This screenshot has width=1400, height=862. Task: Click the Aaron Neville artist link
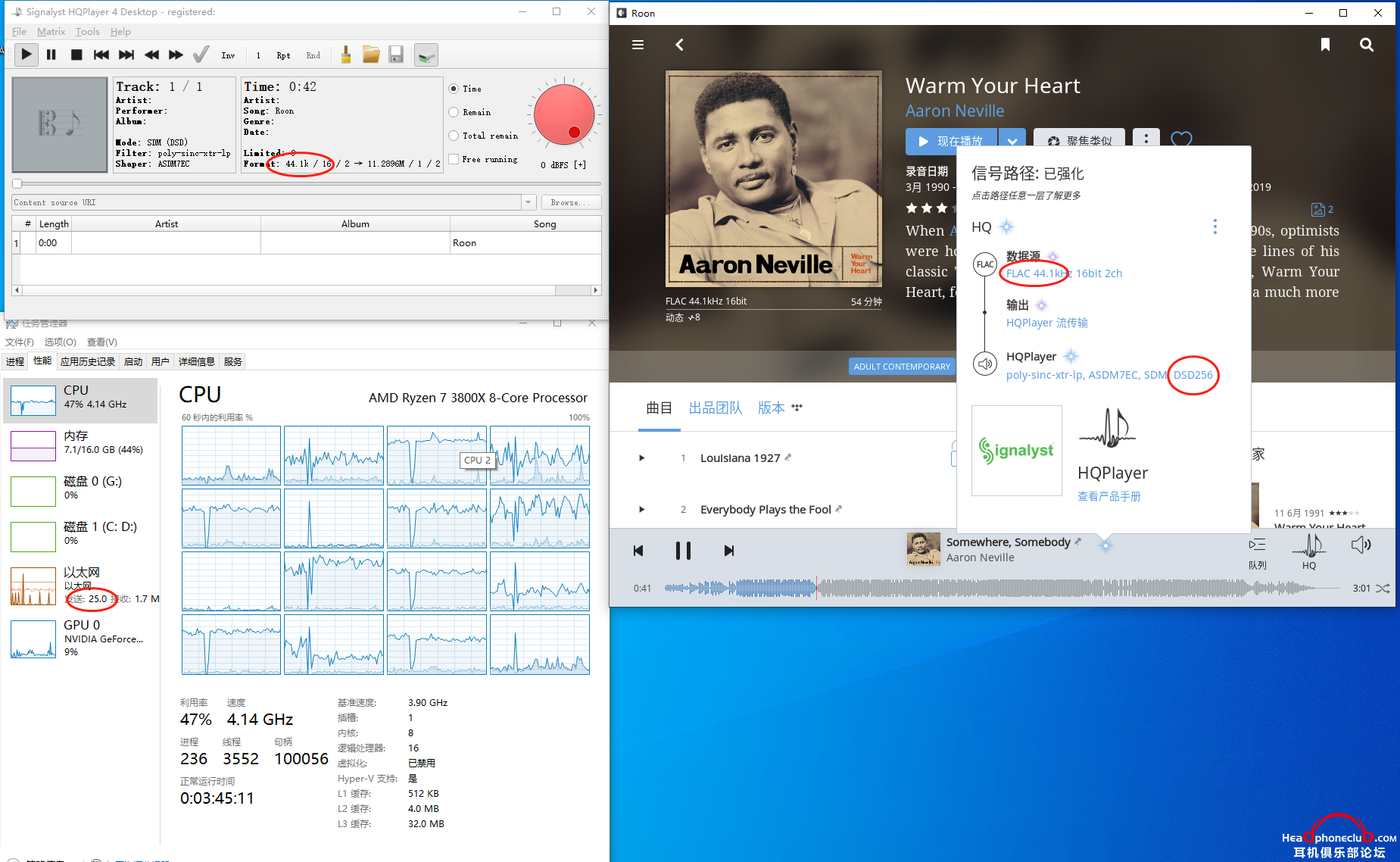click(955, 111)
